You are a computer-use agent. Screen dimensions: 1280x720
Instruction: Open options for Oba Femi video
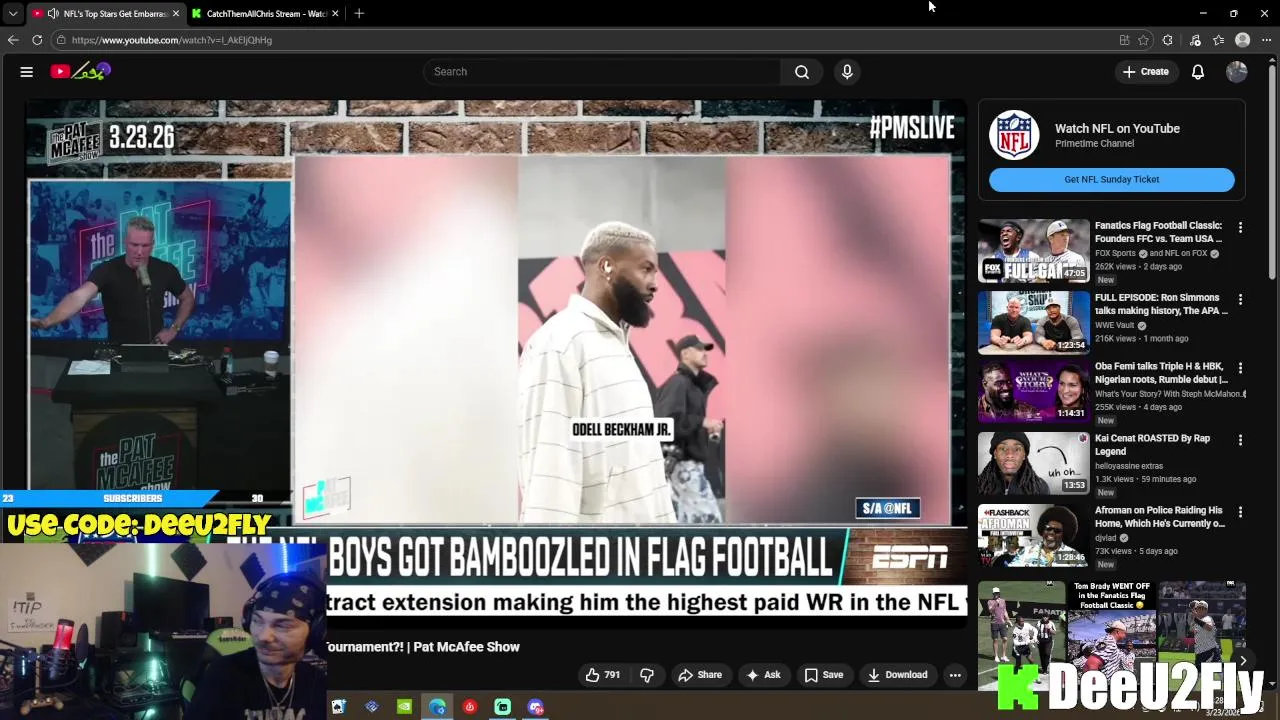pyautogui.click(x=1240, y=369)
